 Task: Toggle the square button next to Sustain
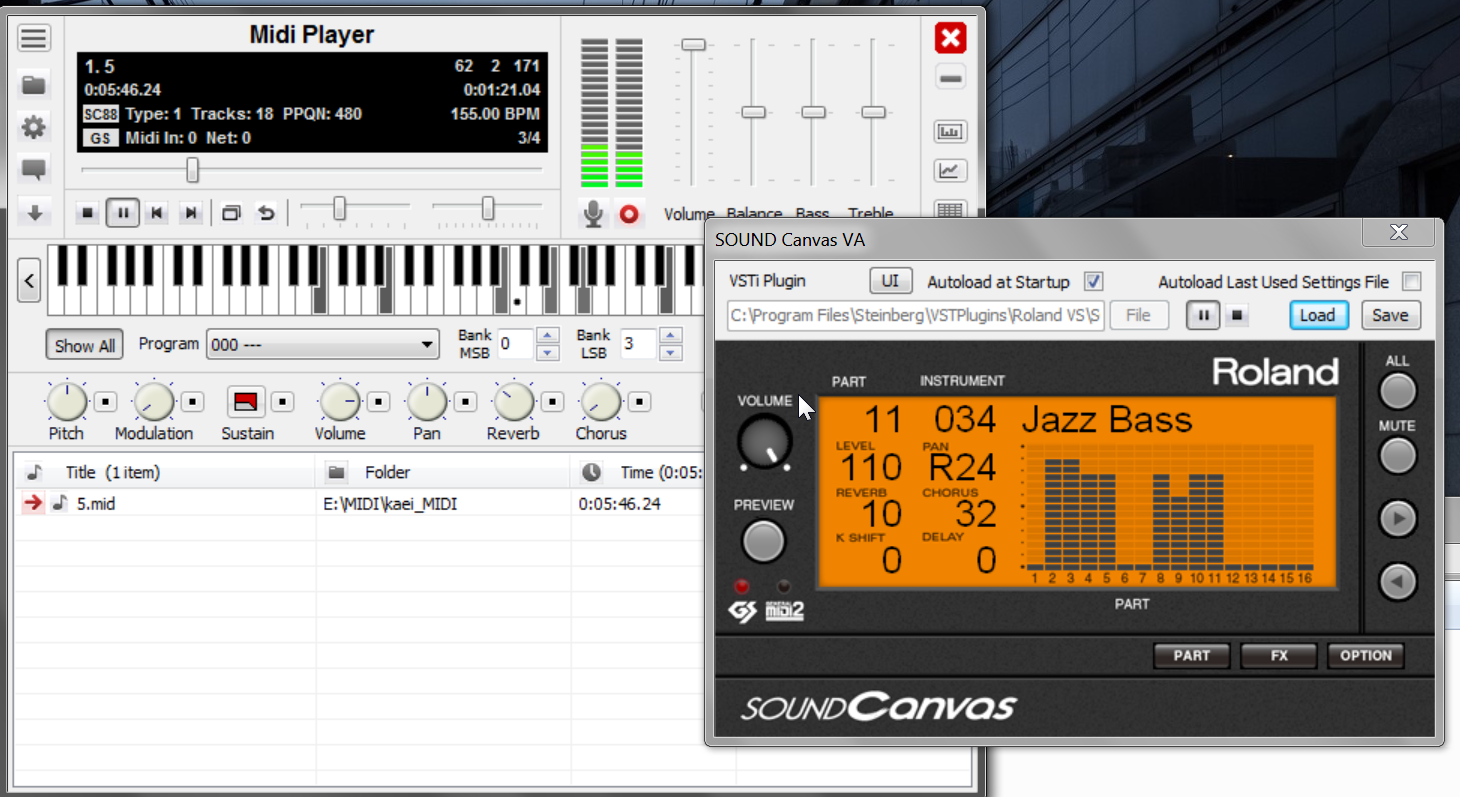tap(284, 402)
